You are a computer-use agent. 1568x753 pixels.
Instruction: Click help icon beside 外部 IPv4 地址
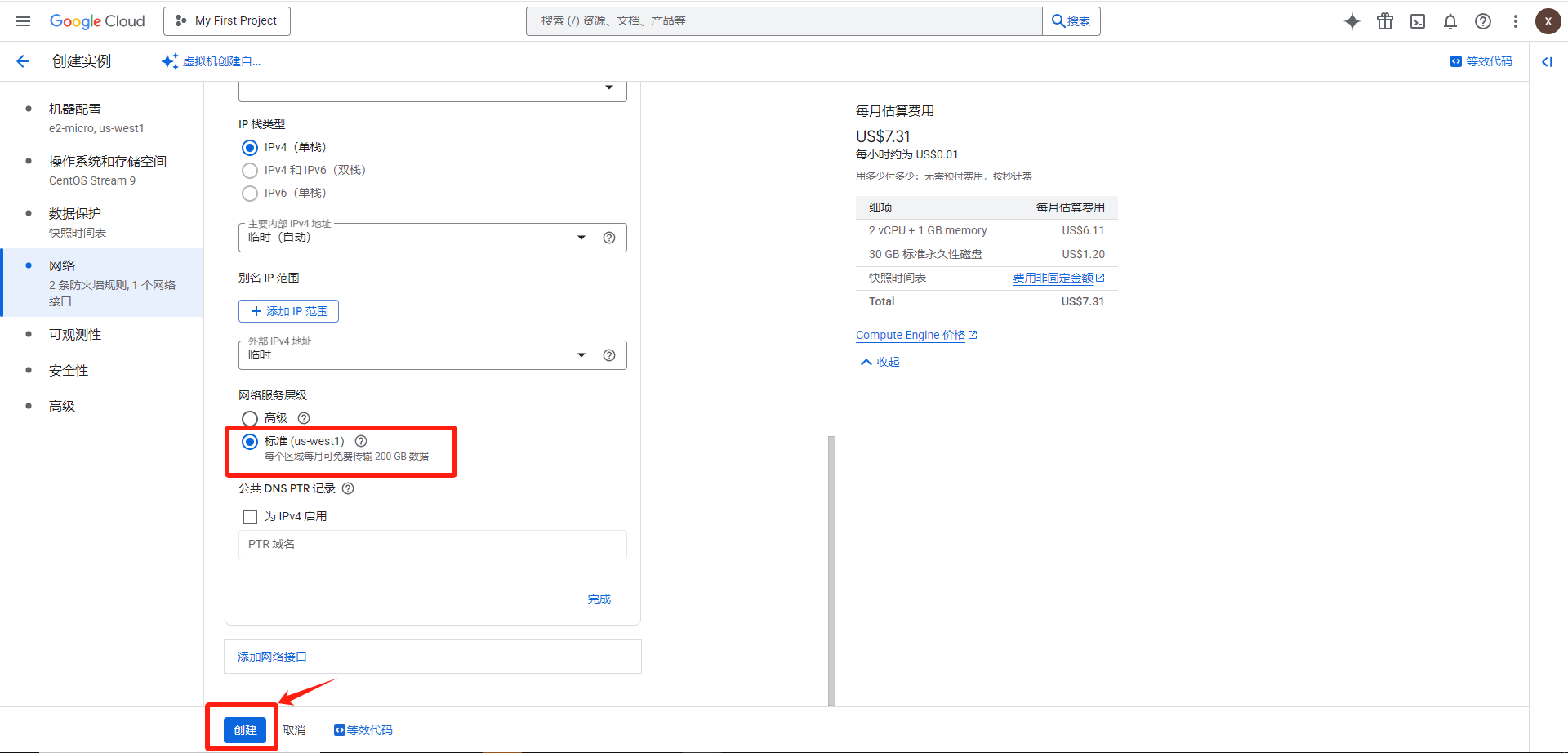point(609,355)
